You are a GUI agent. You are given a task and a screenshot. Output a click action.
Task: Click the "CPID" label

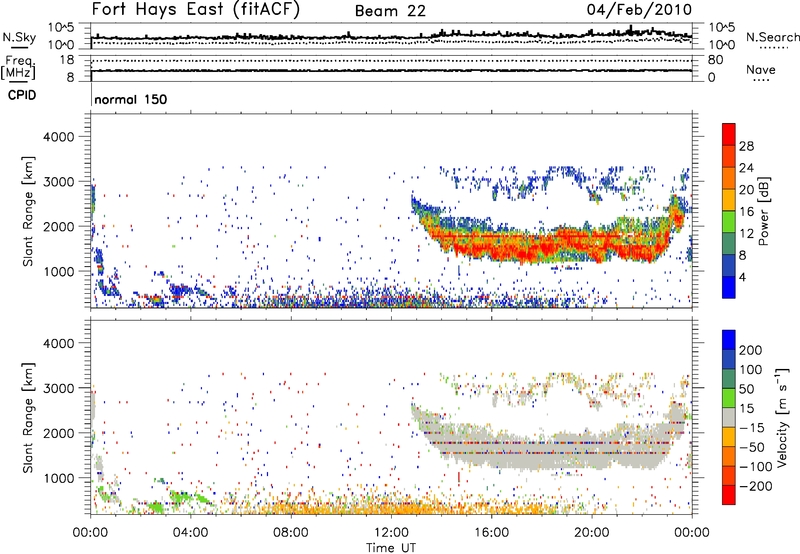coord(22,95)
